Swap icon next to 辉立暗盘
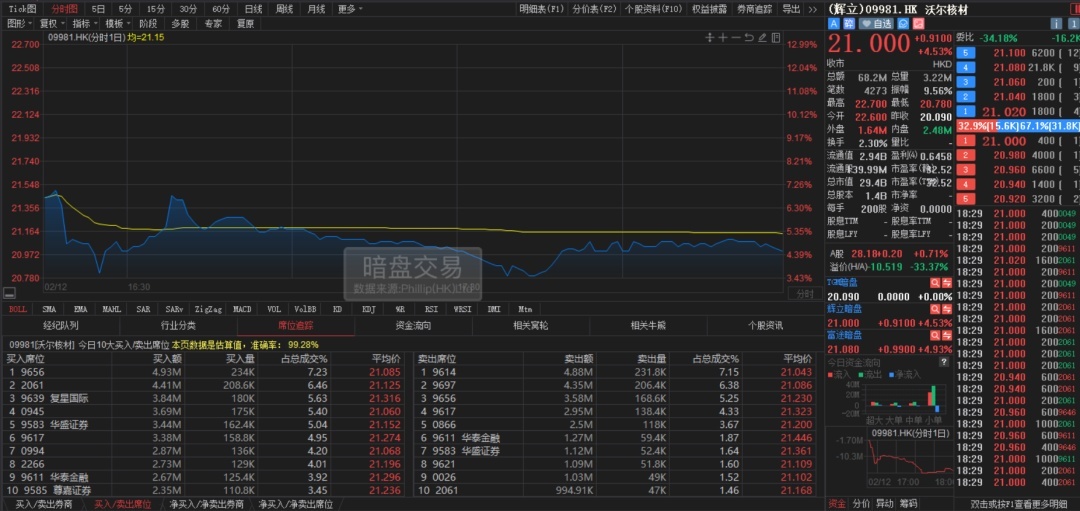Viewport: 1080px width, 511px height. [x=946, y=309]
